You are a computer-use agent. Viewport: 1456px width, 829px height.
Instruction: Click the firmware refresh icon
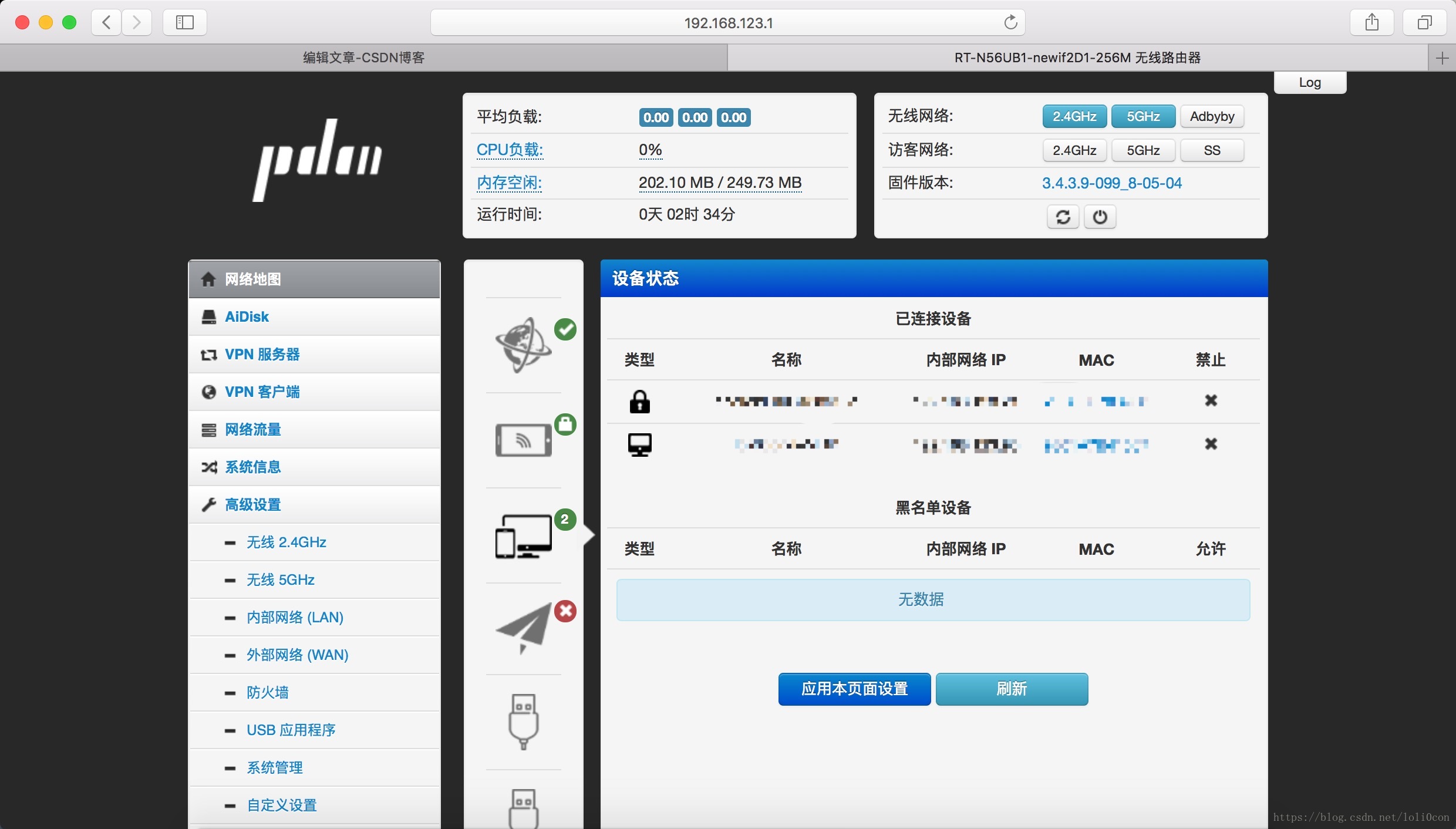(1063, 217)
